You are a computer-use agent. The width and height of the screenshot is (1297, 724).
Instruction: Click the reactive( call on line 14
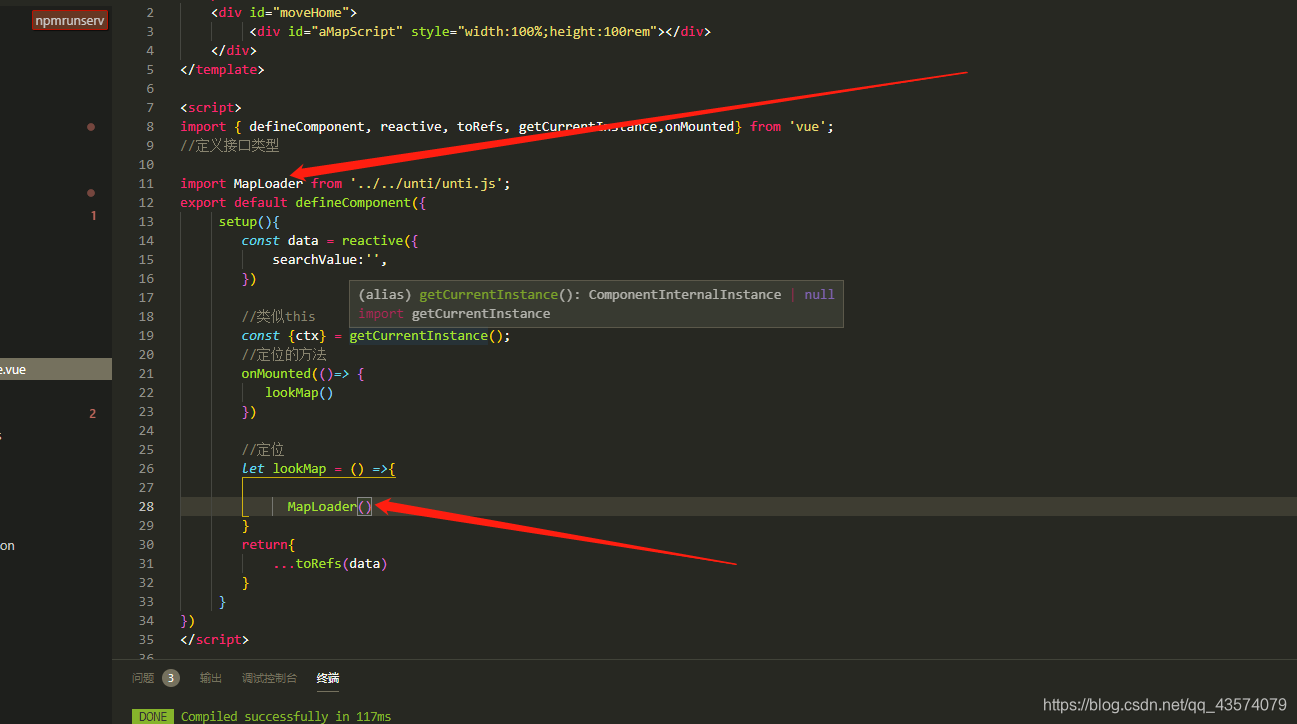(376, 241)
